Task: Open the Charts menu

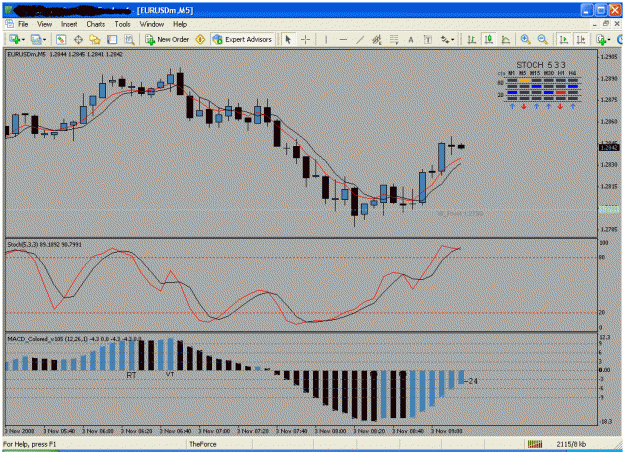Action: point(96,24)
